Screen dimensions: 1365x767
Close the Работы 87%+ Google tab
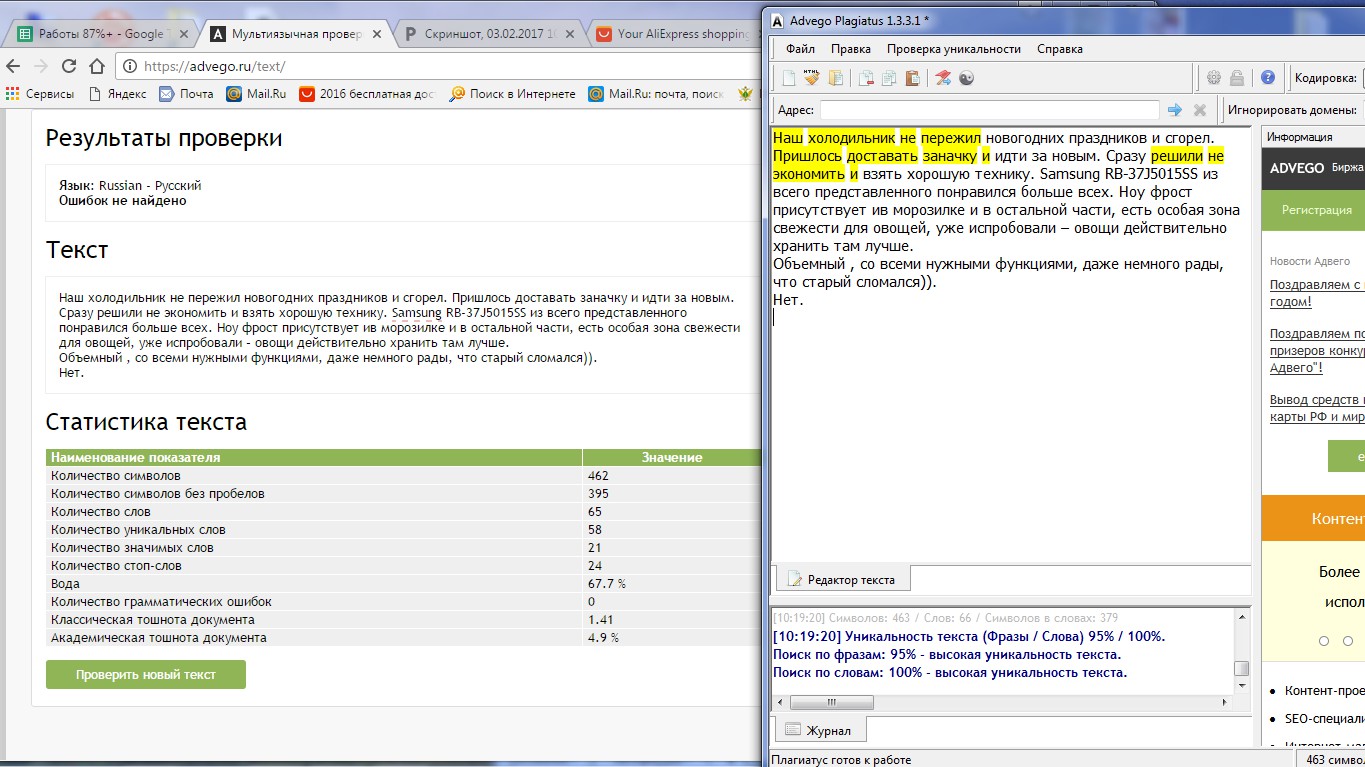point(183,34)
